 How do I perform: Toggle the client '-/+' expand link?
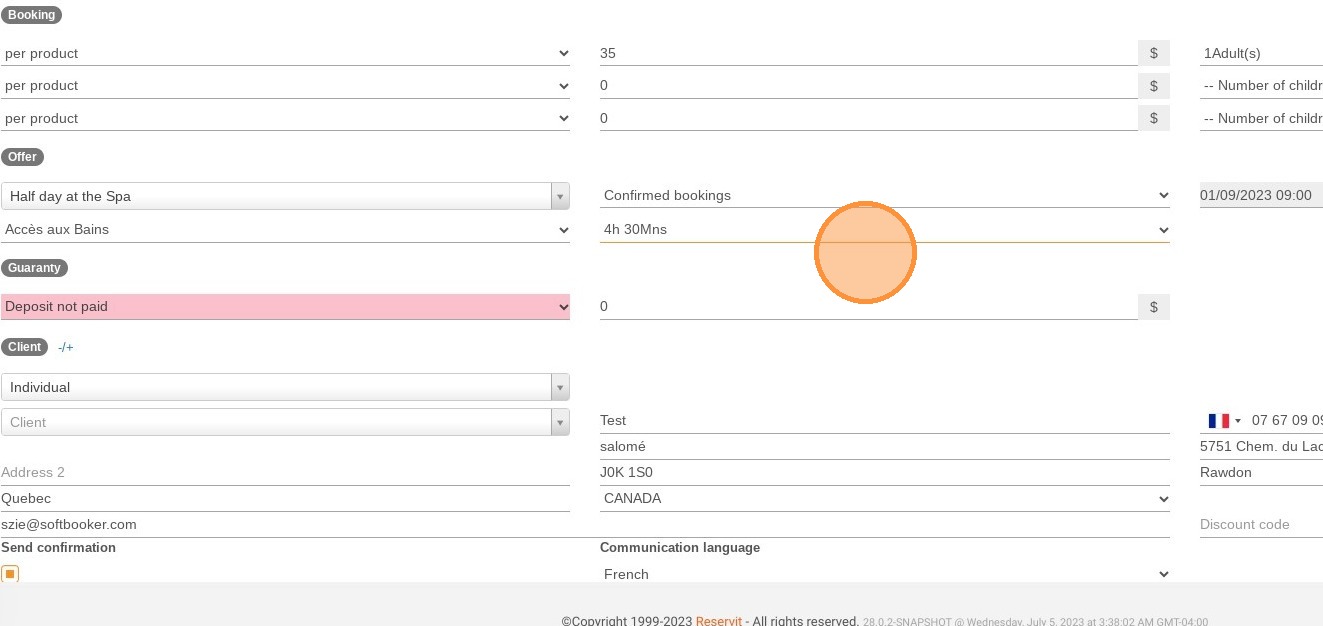pyautogui.click(x=66, y=347)
